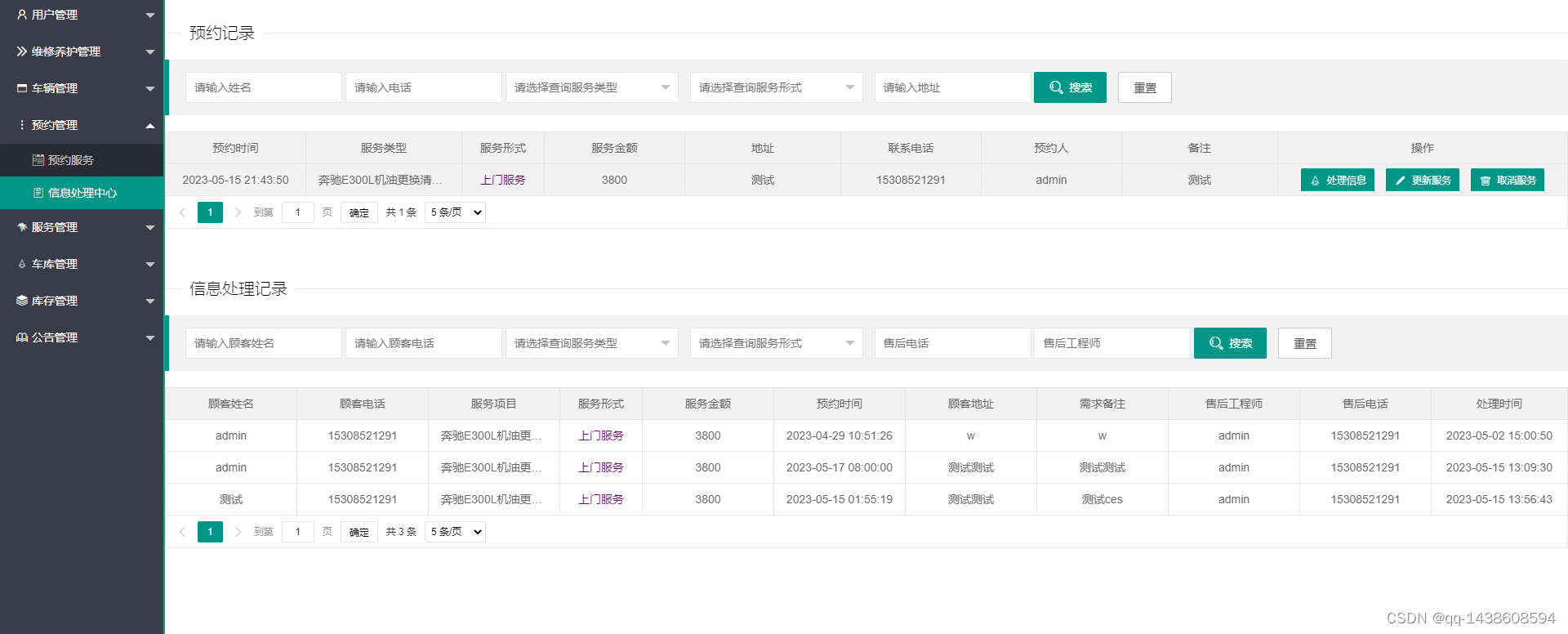Click the magnifier icon in the 信息处理记录 search button

tap(1216, 343)
